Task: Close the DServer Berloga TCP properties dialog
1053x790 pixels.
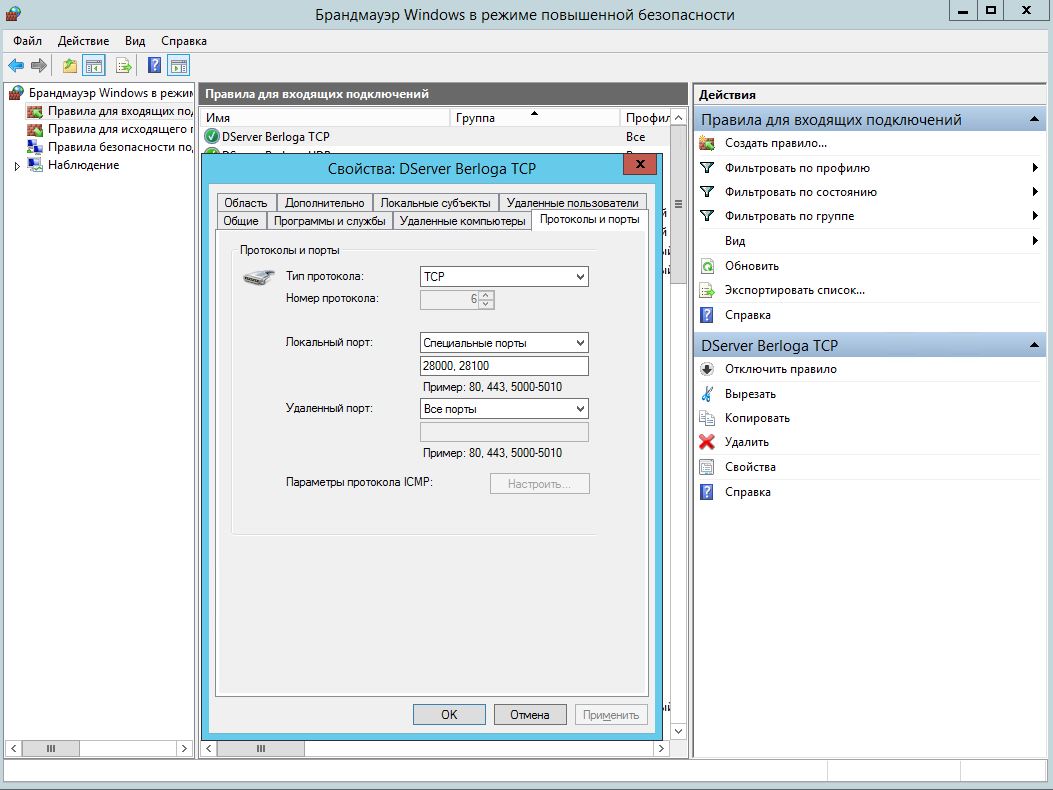Action: [x=640, y=164]
